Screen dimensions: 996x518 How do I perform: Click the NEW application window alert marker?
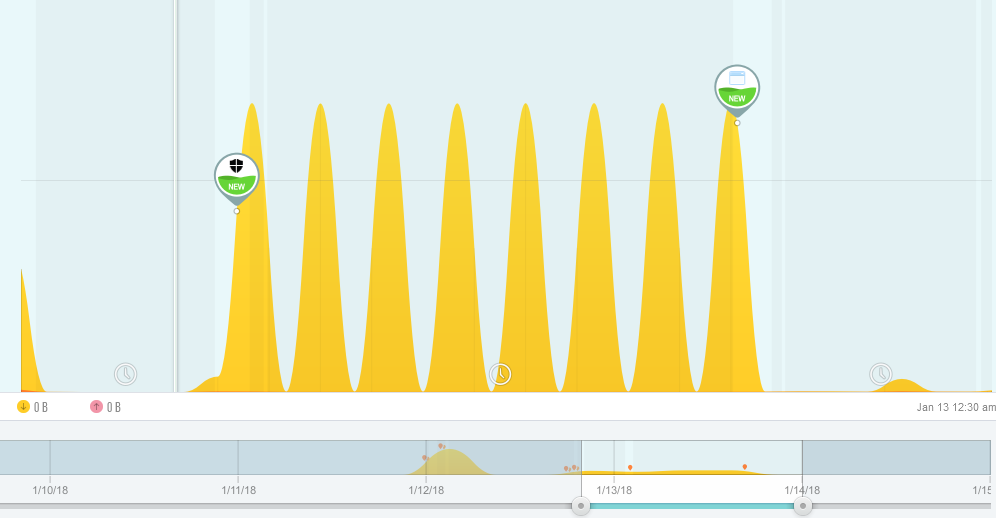point(737,88)
